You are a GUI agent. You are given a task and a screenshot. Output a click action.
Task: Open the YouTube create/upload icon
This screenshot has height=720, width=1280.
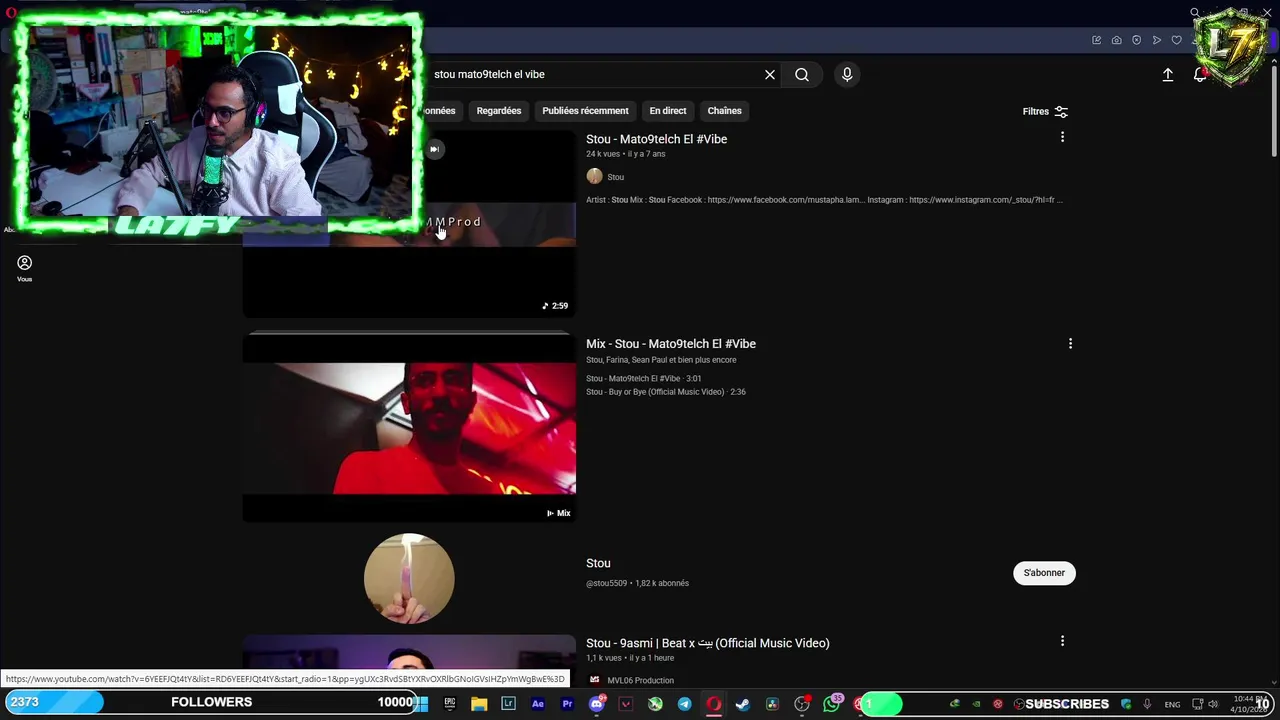click(x=1167, y=75)
